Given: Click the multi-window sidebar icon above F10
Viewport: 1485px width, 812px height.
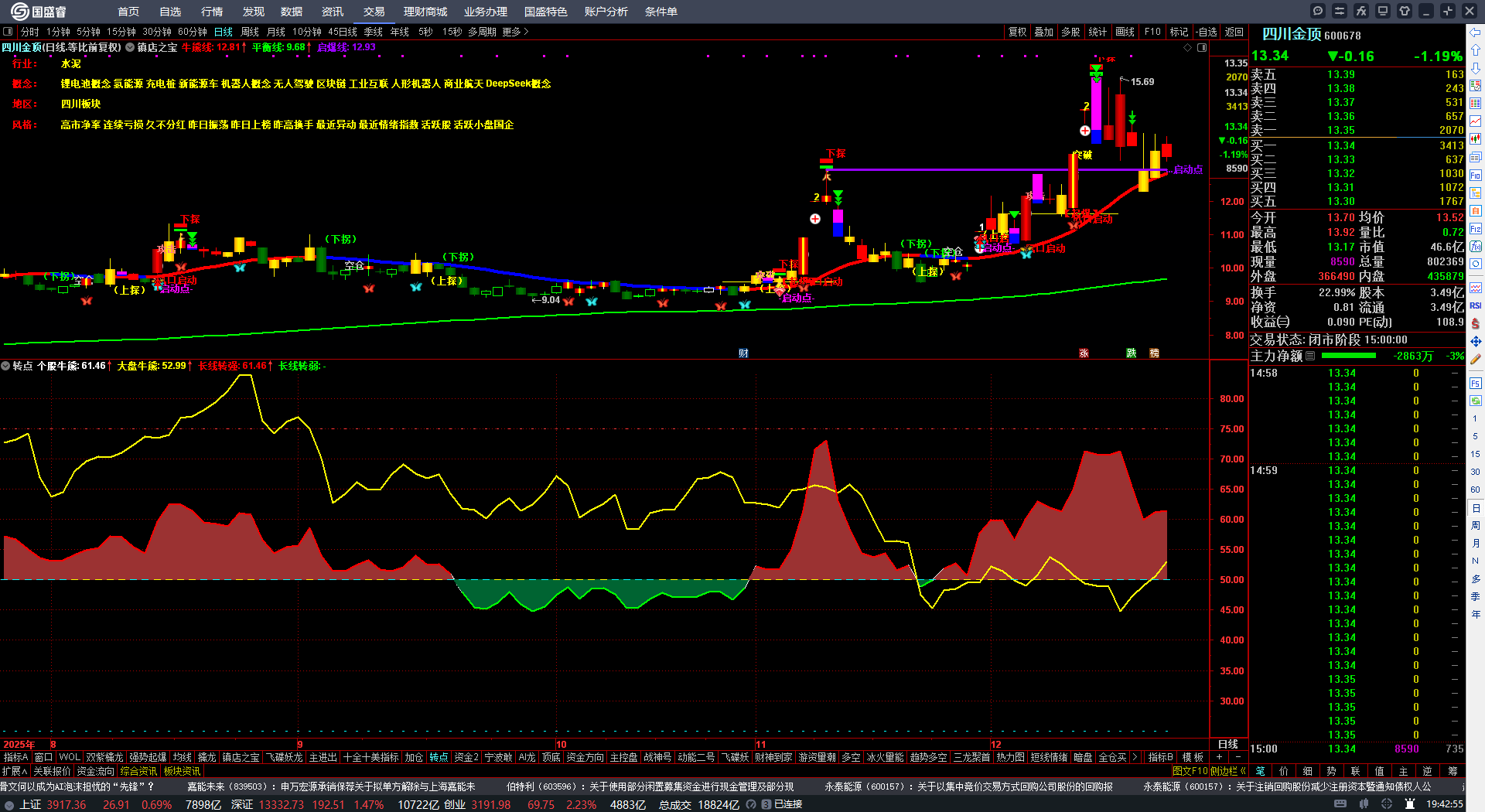Looking at the screenshot, I should click(x=1476, y=158).
